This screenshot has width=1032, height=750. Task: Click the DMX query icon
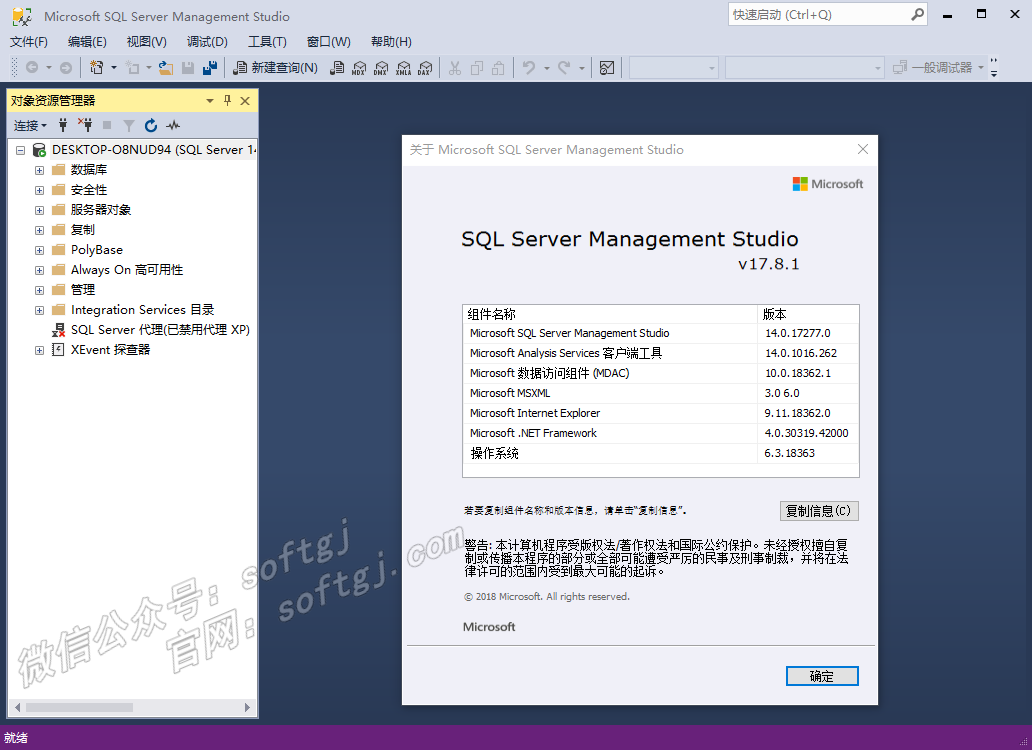pos(381,67)
